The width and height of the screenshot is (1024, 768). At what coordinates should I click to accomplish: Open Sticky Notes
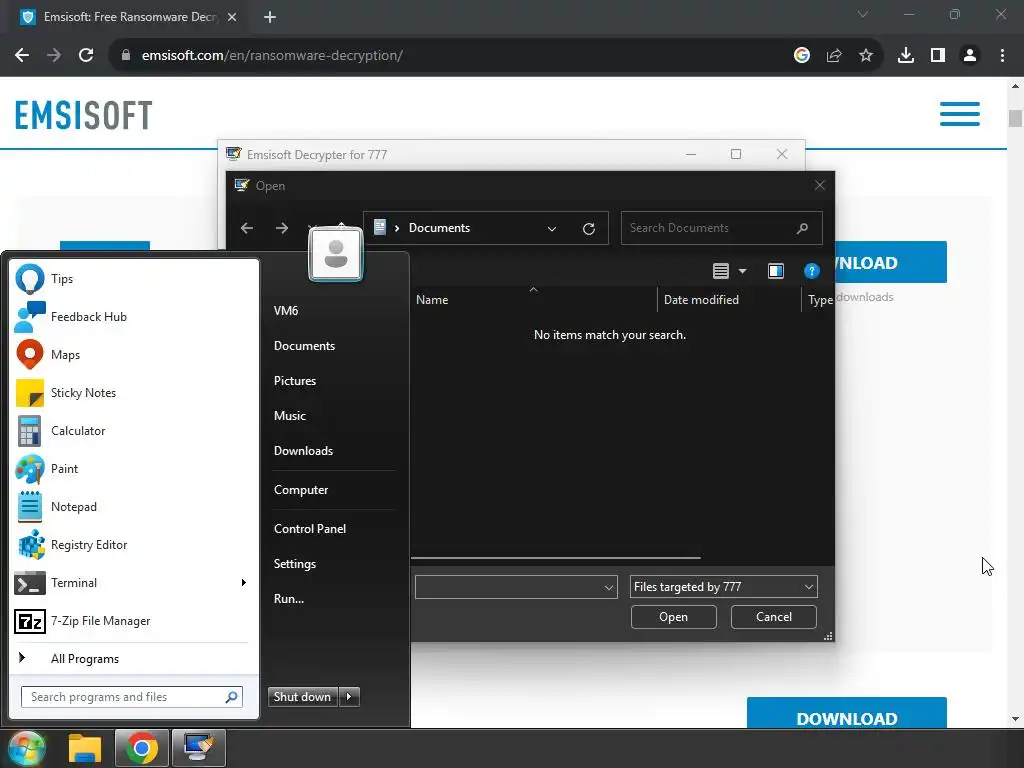click(x=135, y=392)
